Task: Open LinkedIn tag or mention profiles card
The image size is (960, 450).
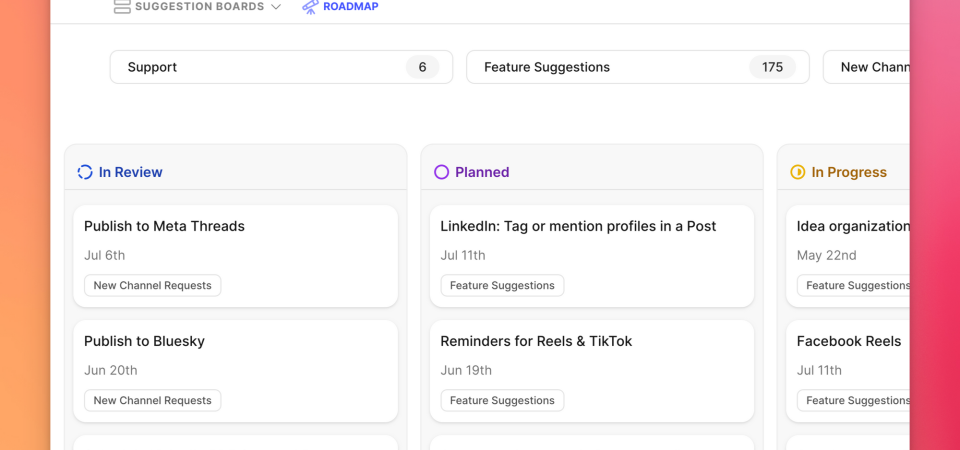Action: point(592,256)
